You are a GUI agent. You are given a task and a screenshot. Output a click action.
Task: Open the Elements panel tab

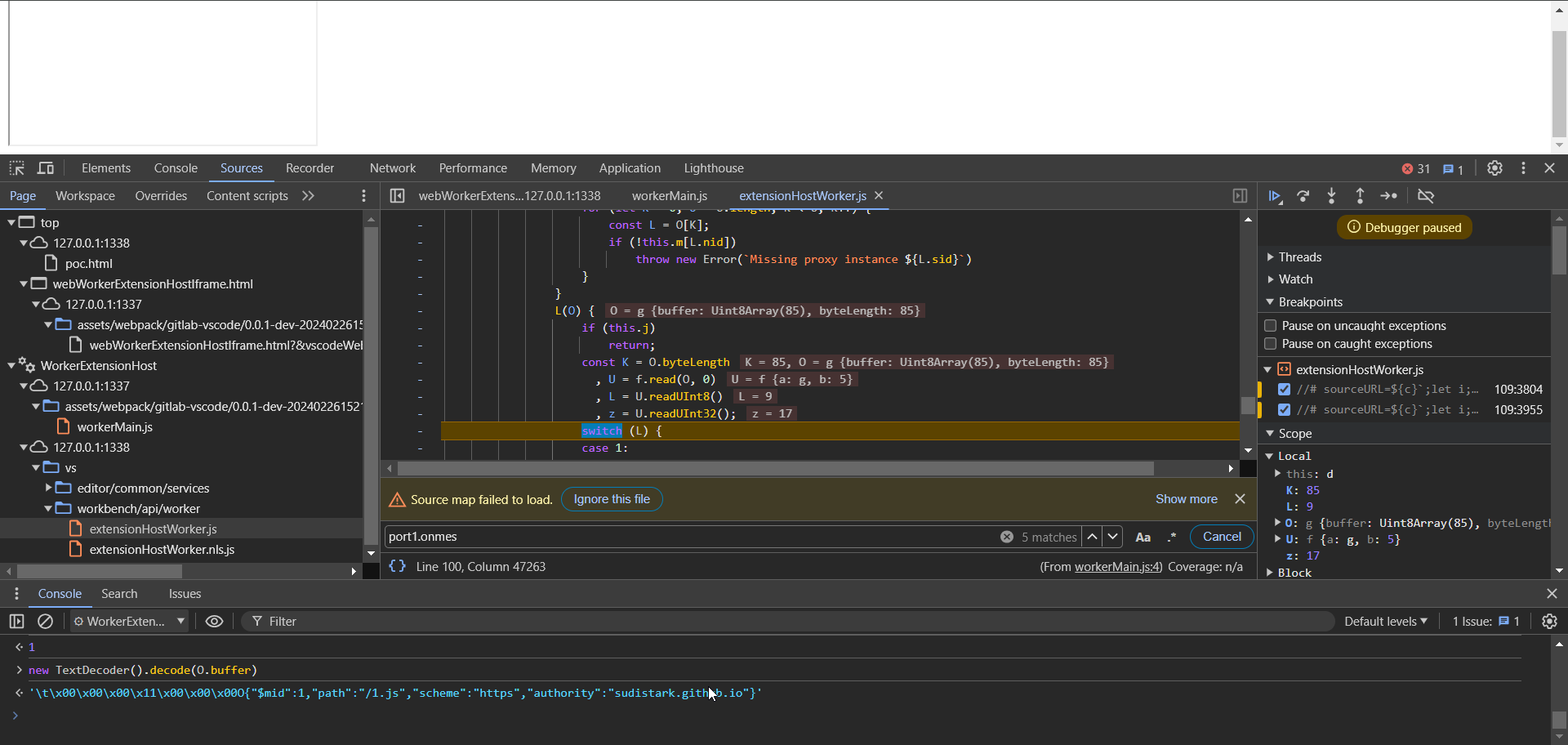point(106,168)
